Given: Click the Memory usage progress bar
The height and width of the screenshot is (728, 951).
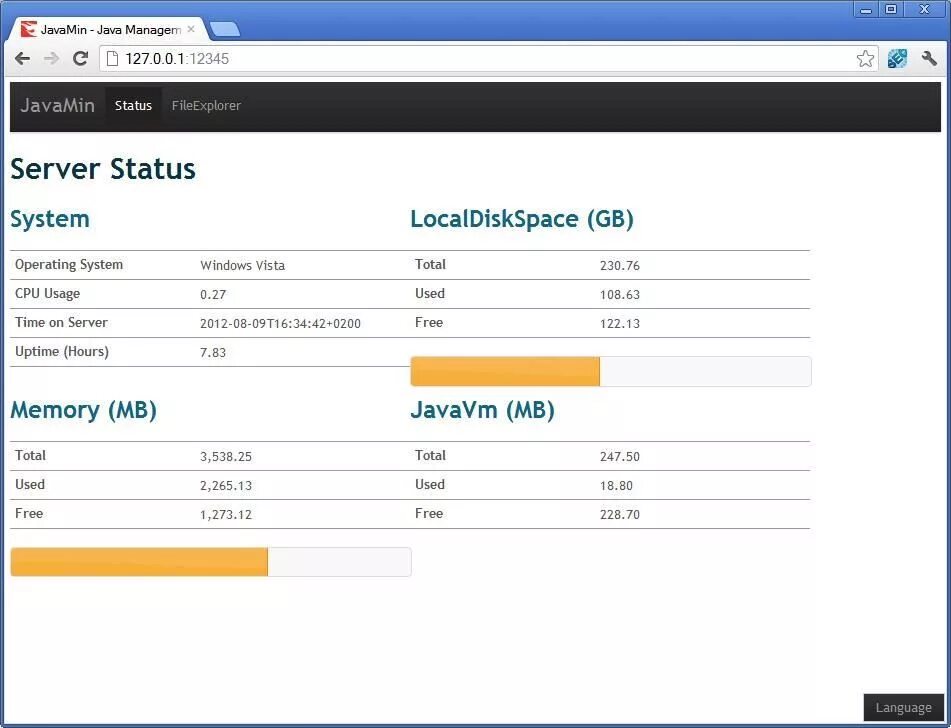Looking at the screenshot, I should pos(211,562).
